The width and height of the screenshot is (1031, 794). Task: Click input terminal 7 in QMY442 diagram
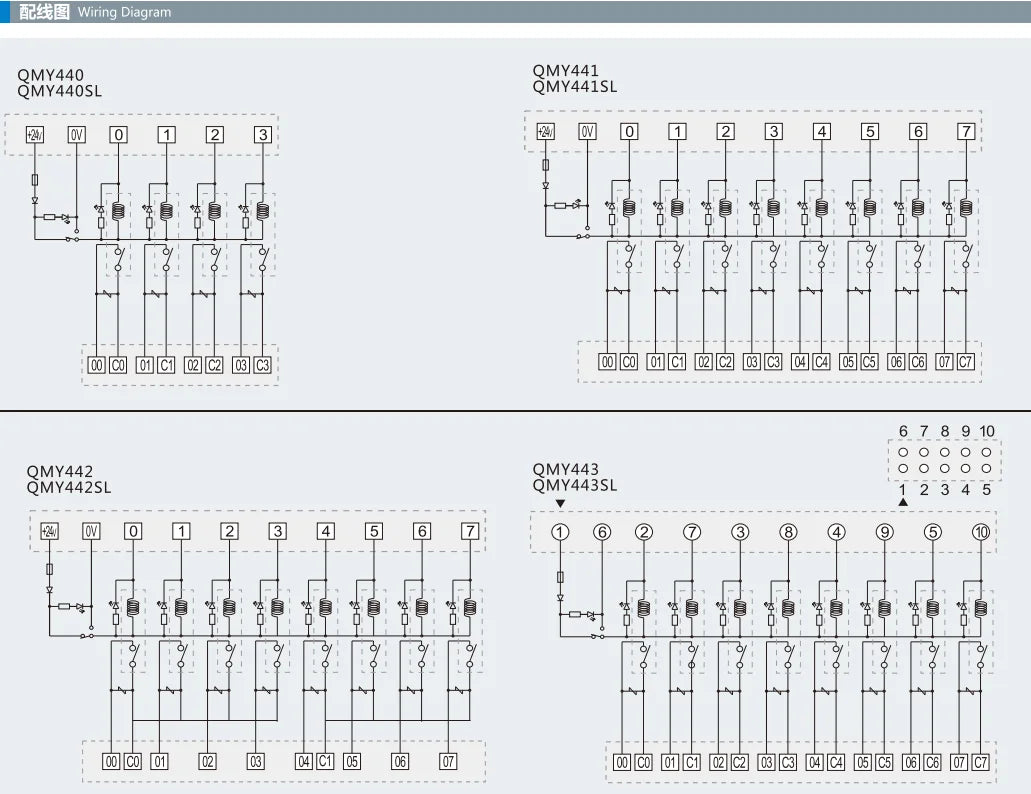(469, 531)
